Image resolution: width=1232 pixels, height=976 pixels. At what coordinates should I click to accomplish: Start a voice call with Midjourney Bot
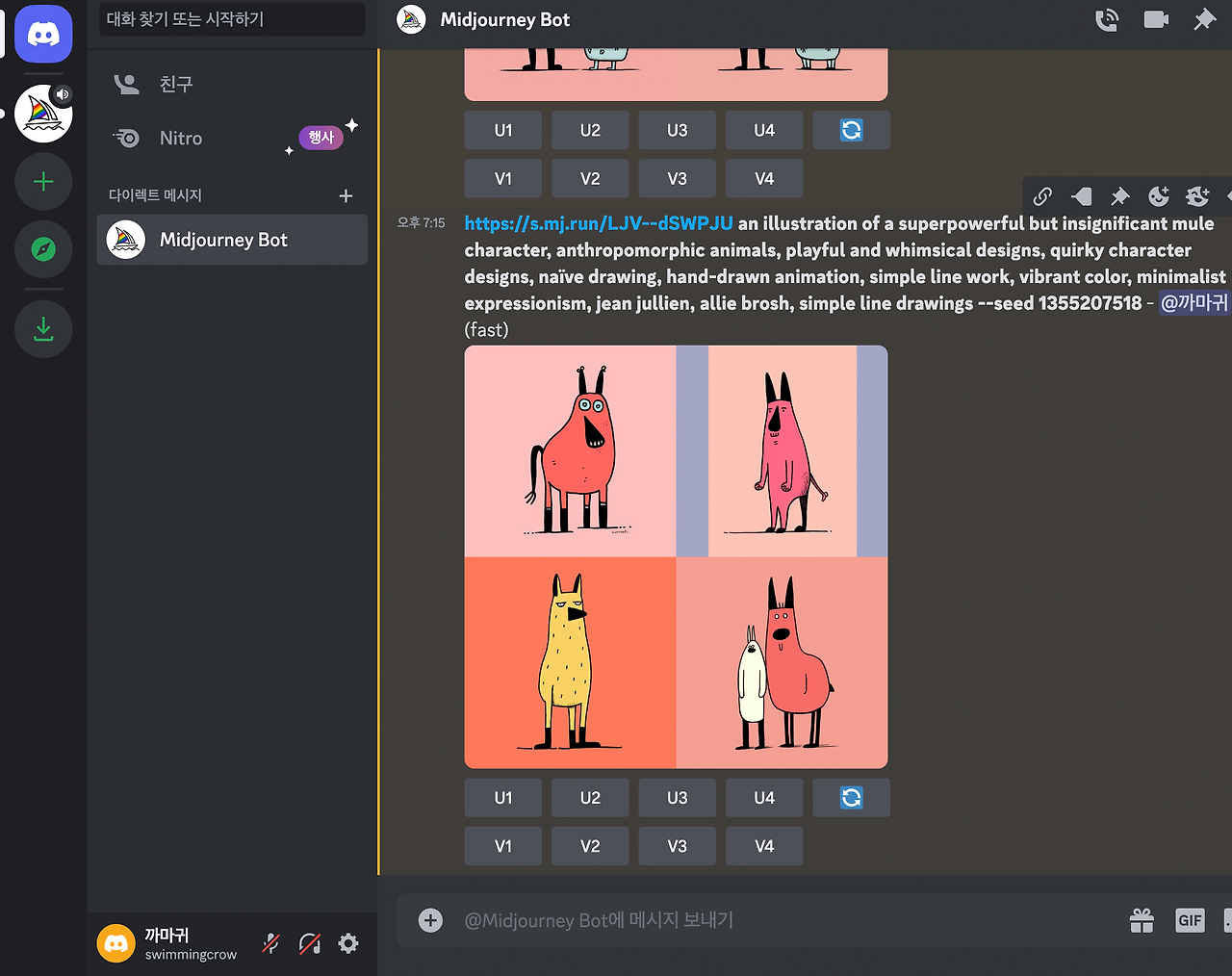1107,20
